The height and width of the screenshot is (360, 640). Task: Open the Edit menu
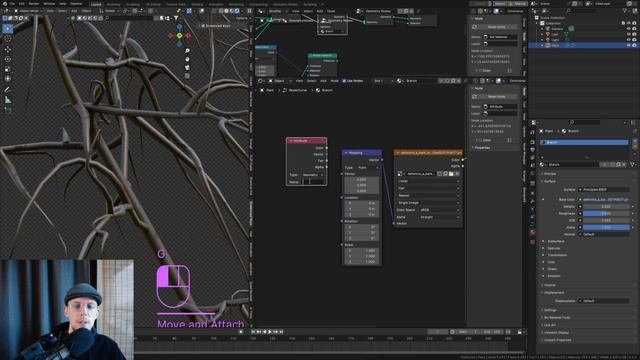(x=21, y=4)
